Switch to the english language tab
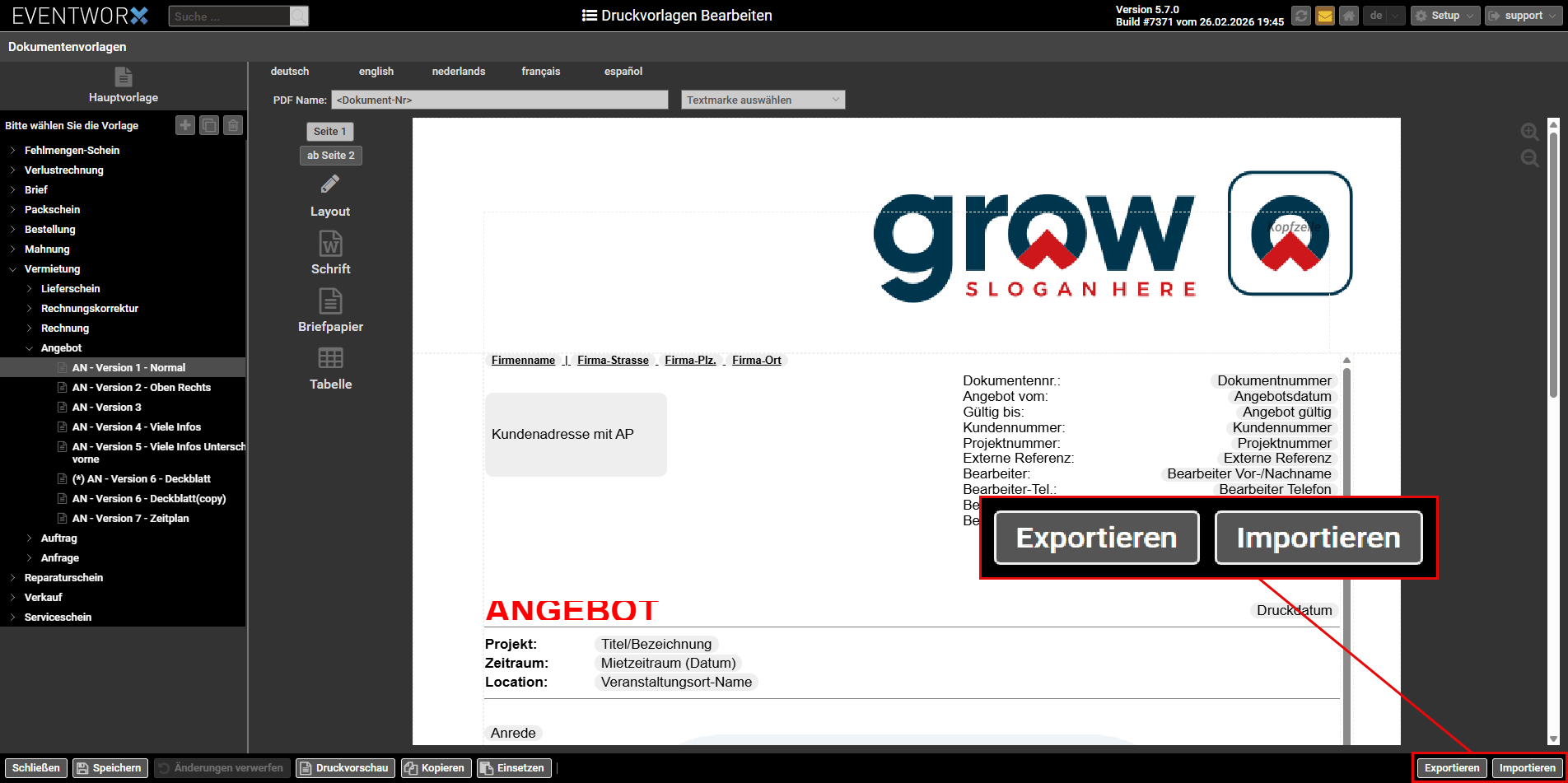This screenshot has width=1568, height=783. pos(376,72)
